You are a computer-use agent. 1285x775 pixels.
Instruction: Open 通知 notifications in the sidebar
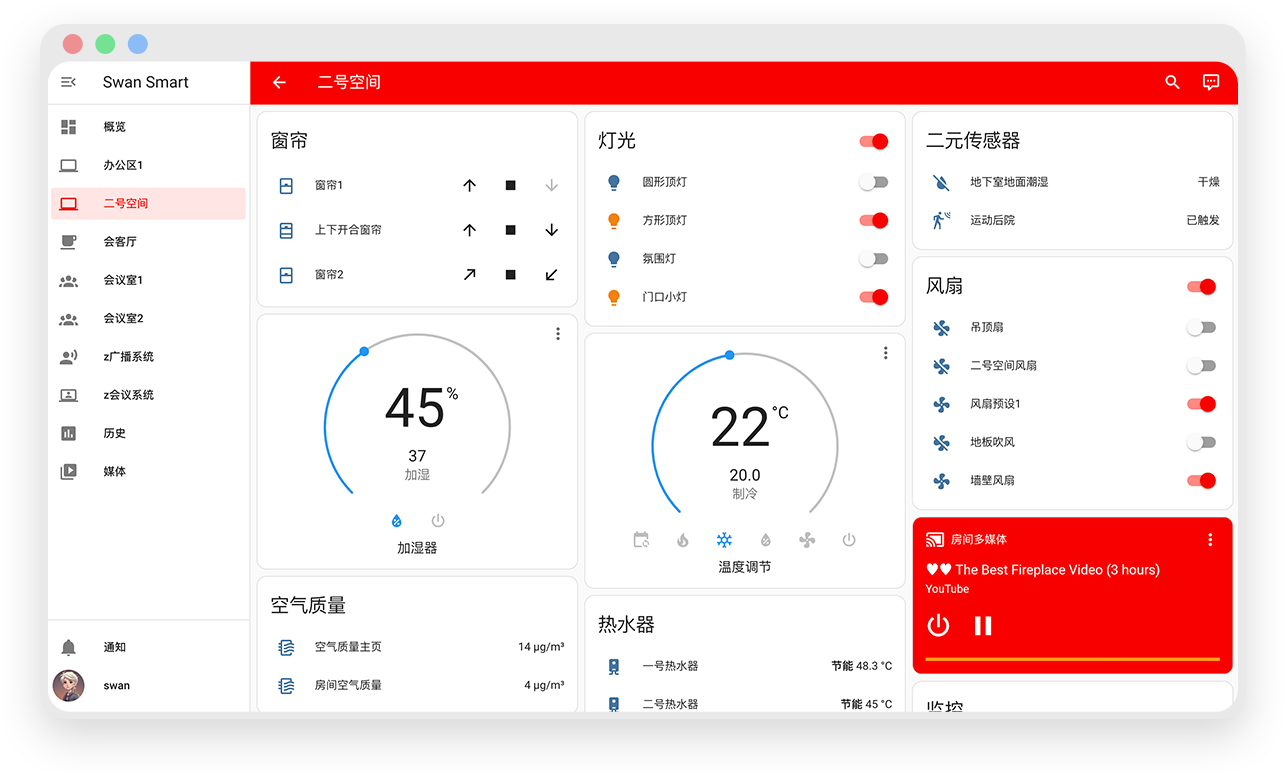pyautogui.click(x=115, y=647)
